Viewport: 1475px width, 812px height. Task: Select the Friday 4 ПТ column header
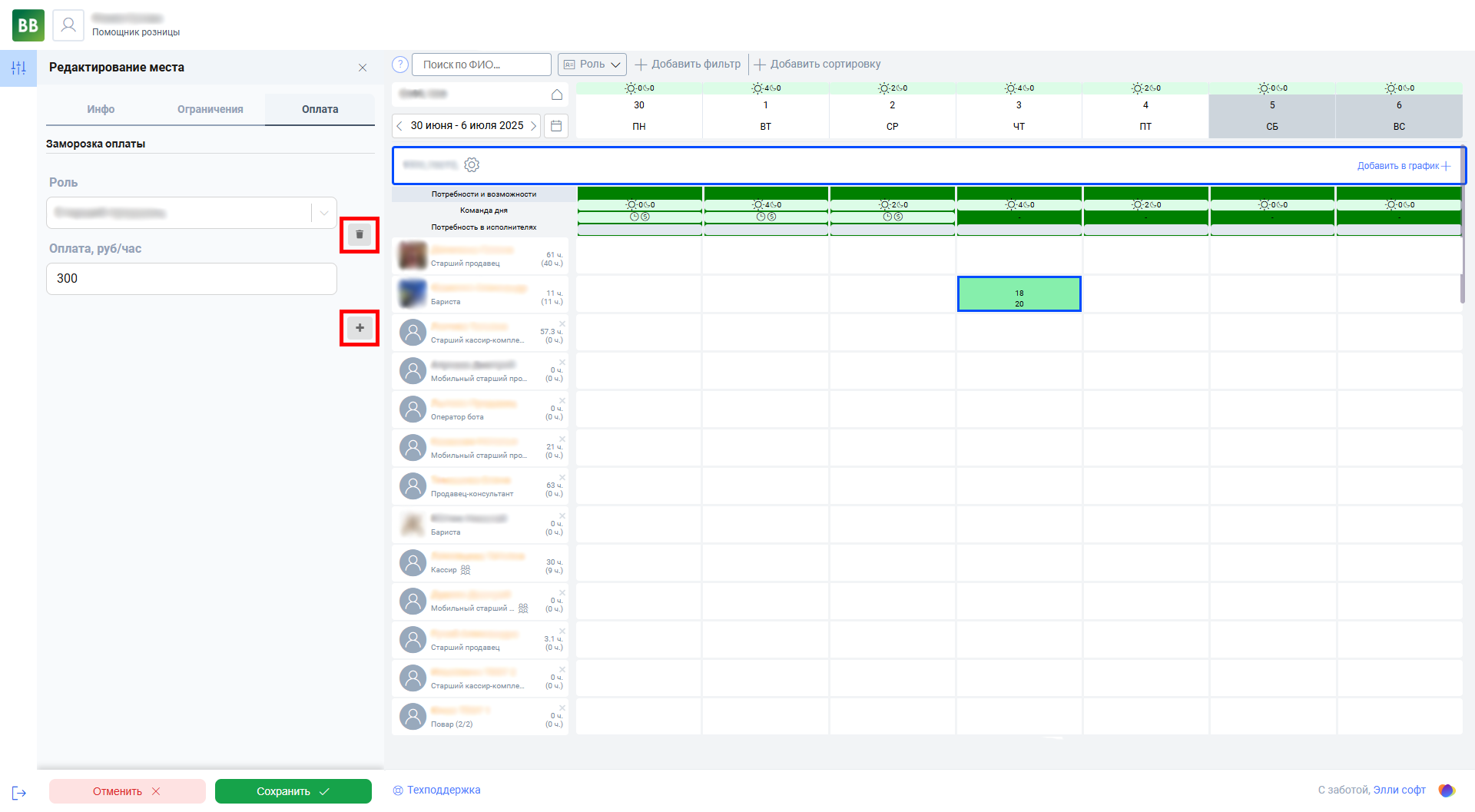point(1145,116)
